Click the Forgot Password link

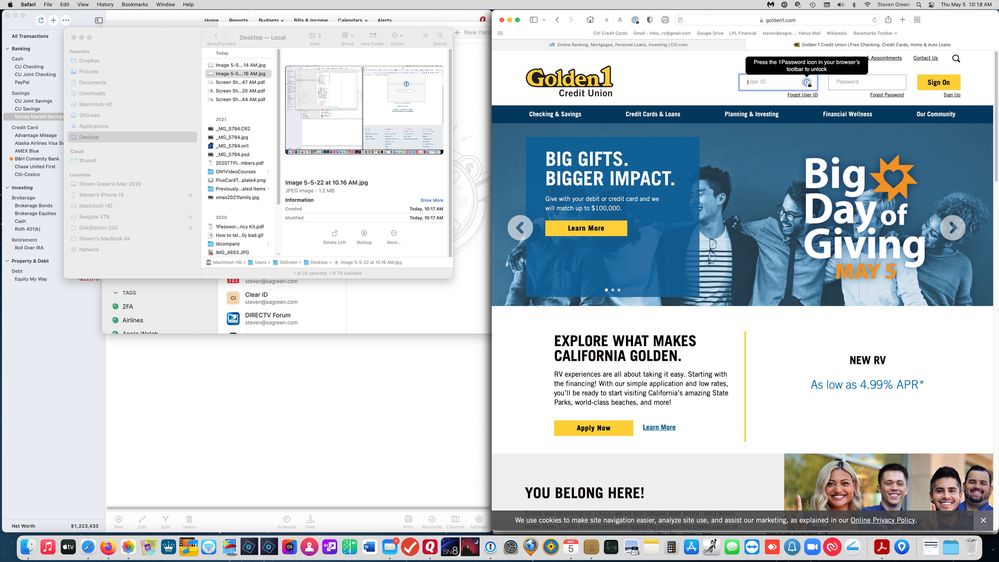886,95
